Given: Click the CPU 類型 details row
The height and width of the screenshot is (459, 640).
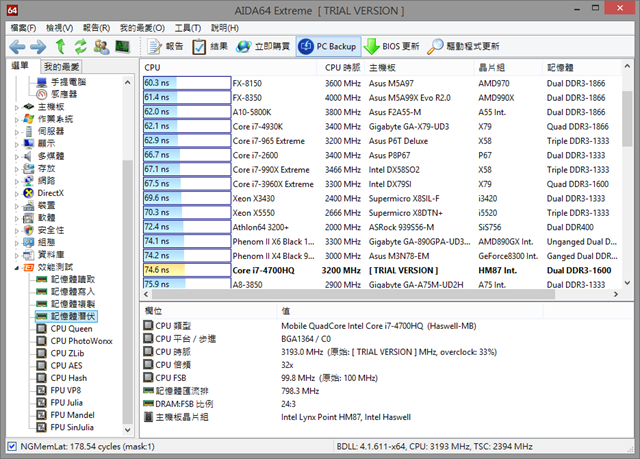Looking at the screenshot, I should click(x=386, y=326).
